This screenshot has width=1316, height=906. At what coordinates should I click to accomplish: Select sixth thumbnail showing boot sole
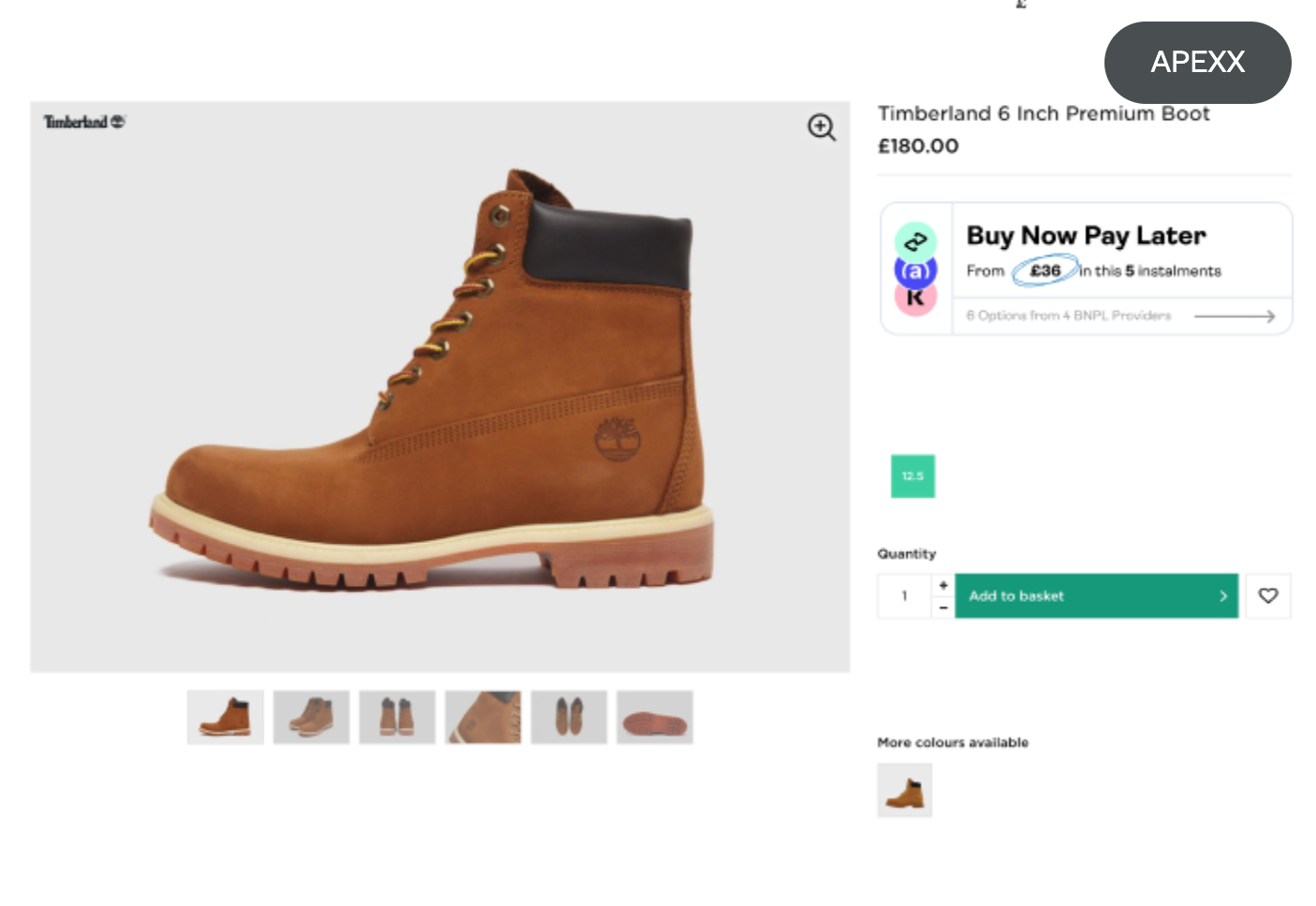coord(654,718)
